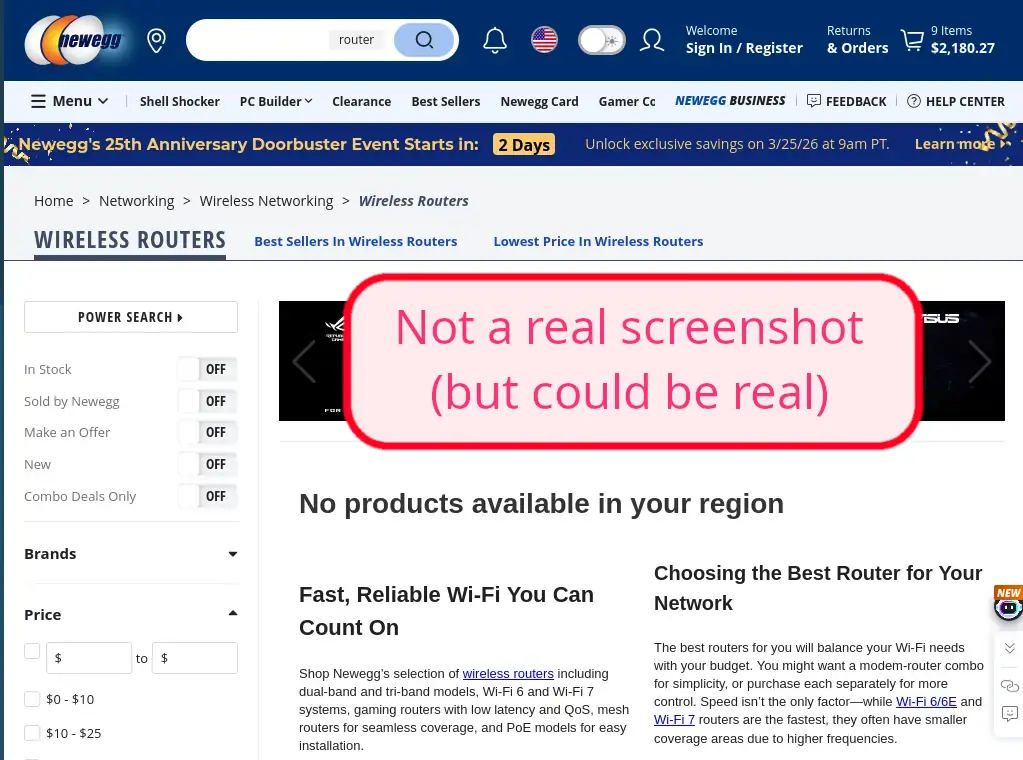Screen dimensions: 1023x760
Task: Open the store location pin icon
Action: coord(156,40)
